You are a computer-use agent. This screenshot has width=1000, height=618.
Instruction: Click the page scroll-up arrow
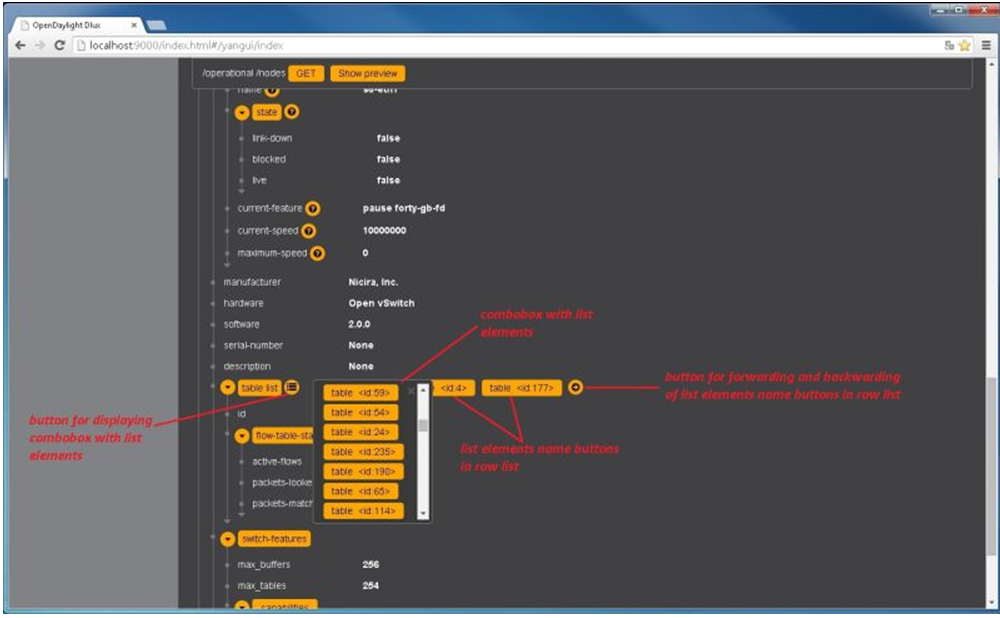tap(992, 64)
